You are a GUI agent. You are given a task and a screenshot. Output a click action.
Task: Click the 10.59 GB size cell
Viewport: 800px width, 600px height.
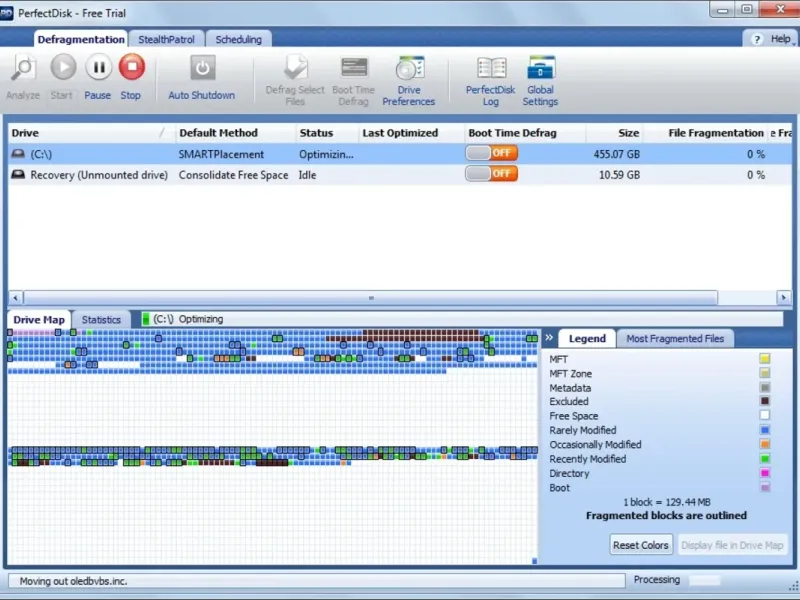(619, 175)
